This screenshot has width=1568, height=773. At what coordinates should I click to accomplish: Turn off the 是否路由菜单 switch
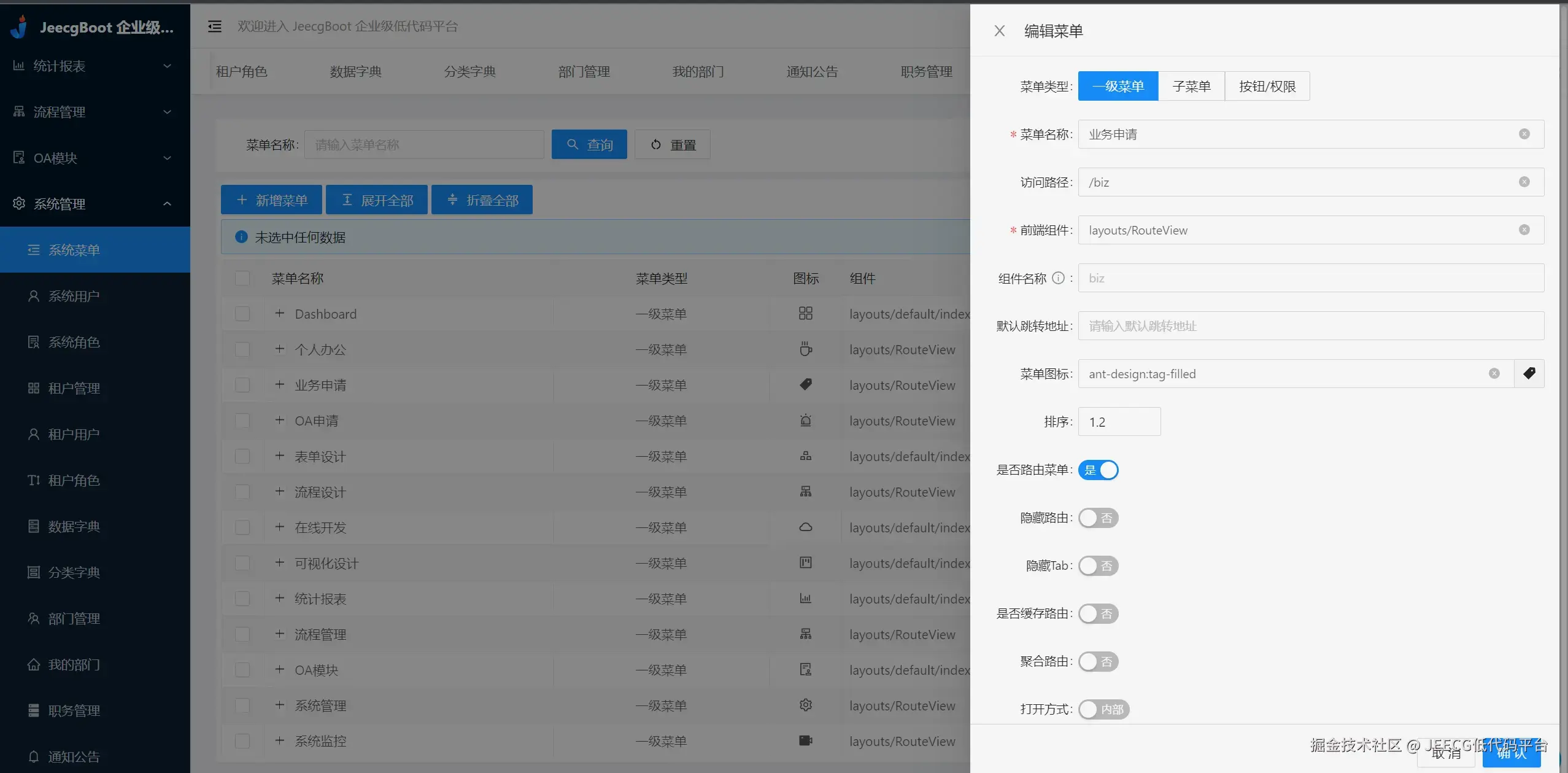point(1098,470)
